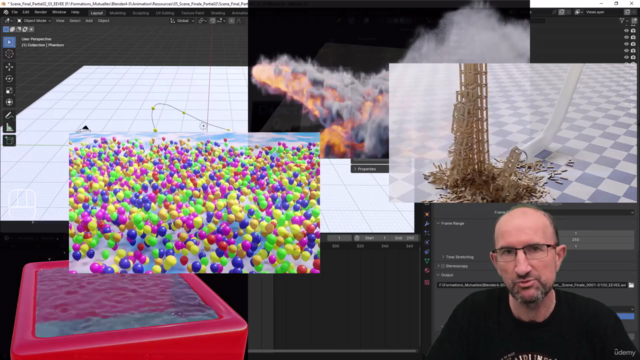Click the View Layer icon selector
640x360 pixels.
click(x=578, y=12)
